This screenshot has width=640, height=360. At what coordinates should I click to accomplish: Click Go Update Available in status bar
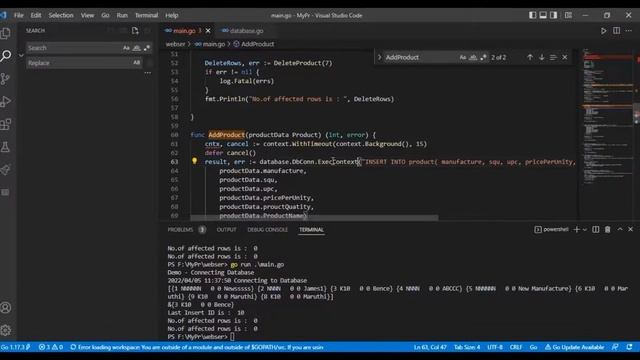click(575, 347)
